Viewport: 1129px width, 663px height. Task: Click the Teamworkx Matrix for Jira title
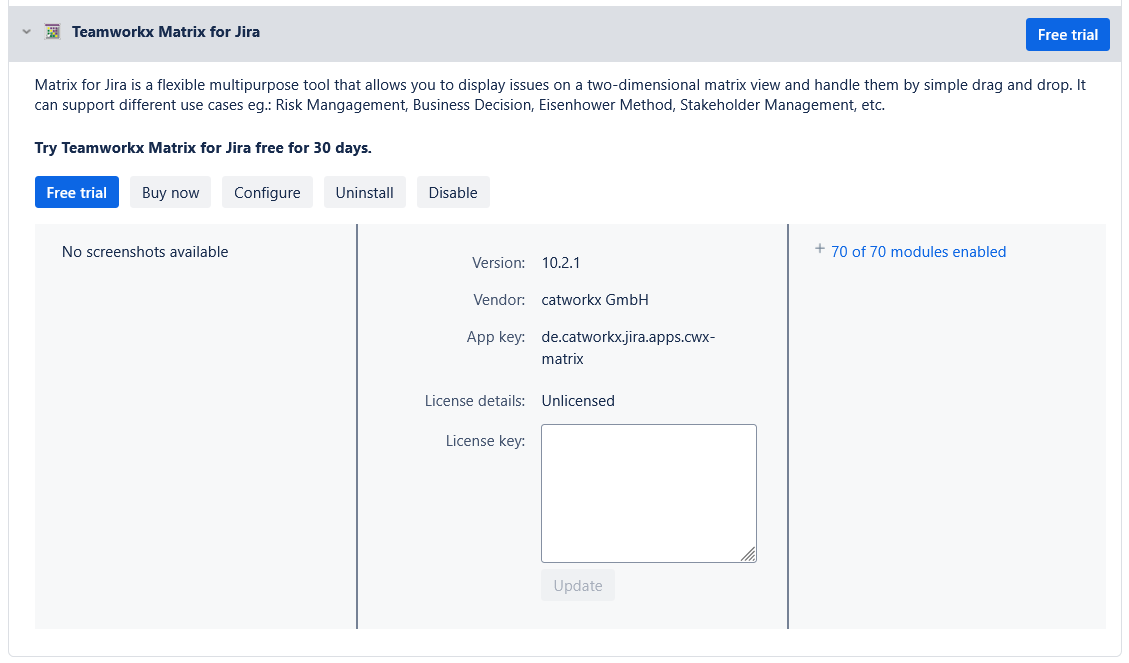166,32
